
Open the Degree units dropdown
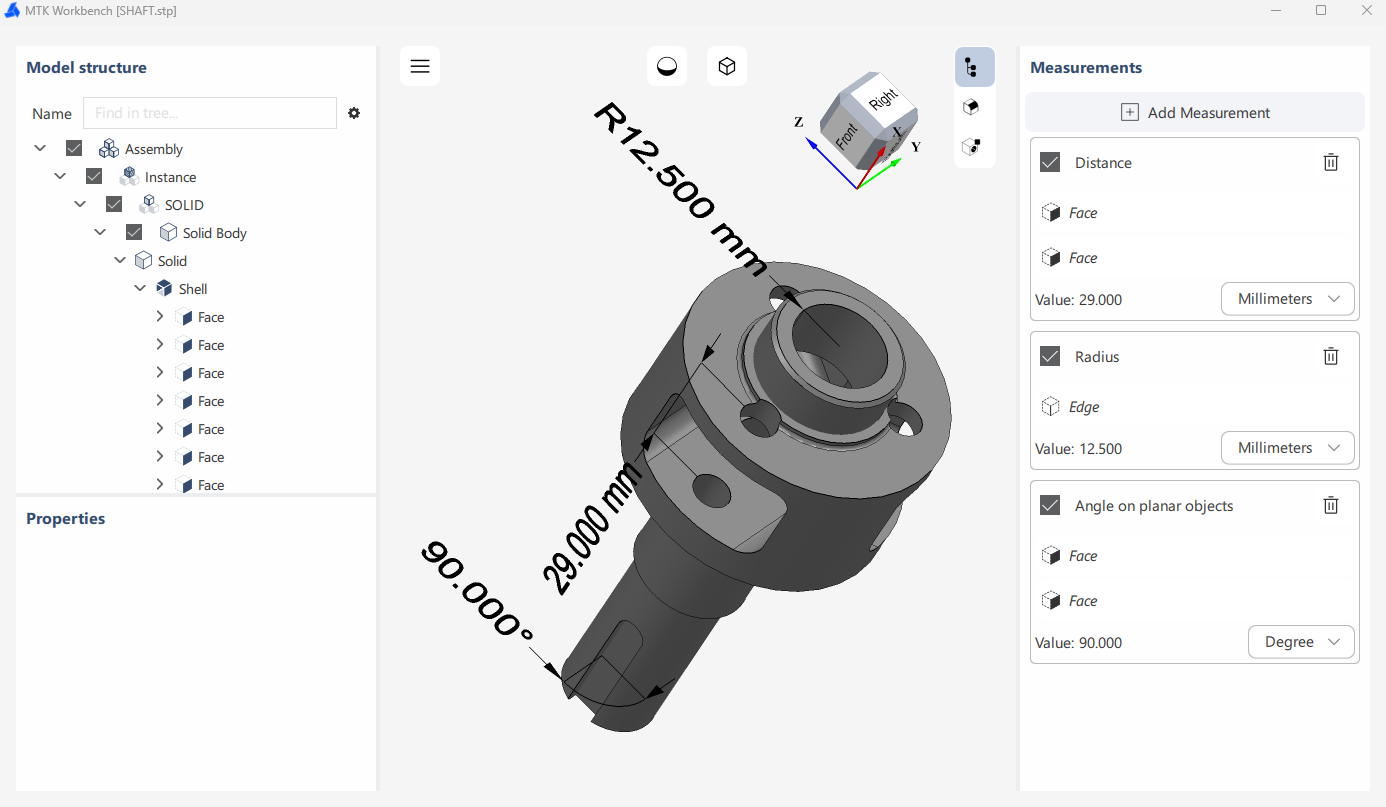click(x=1300, y=642)
